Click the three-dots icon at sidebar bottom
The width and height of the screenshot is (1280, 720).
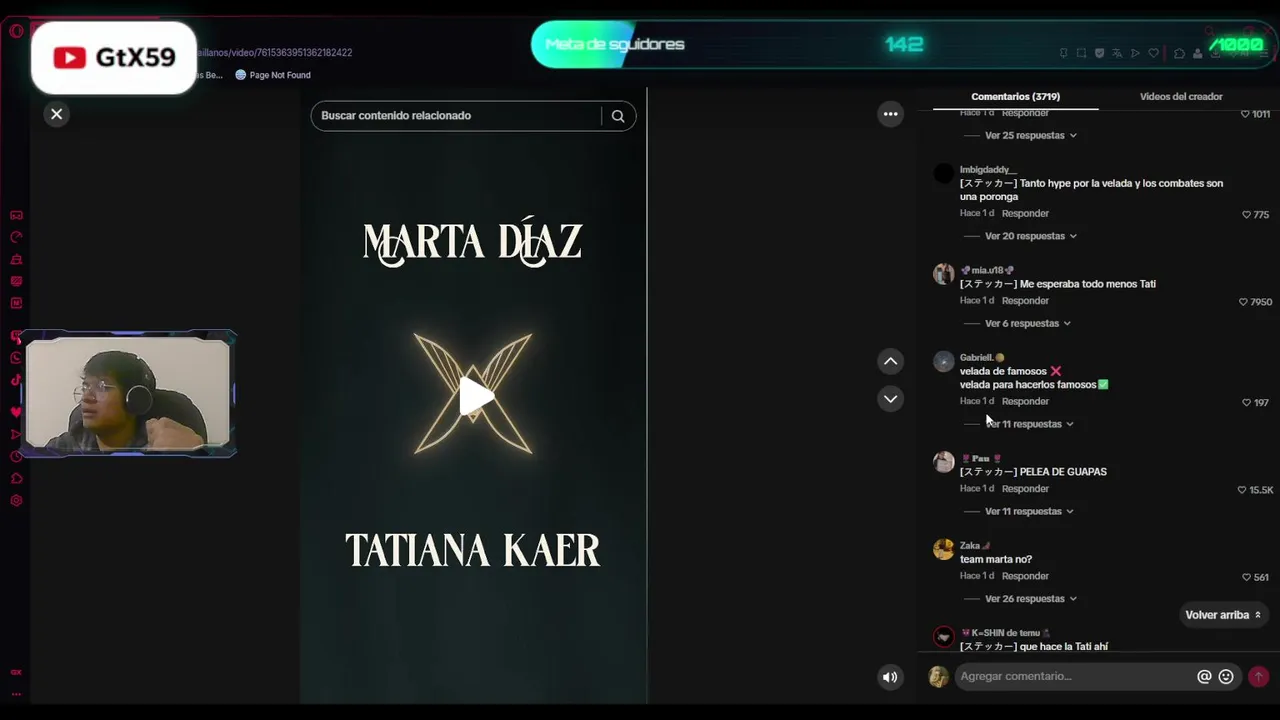[16, 693]
